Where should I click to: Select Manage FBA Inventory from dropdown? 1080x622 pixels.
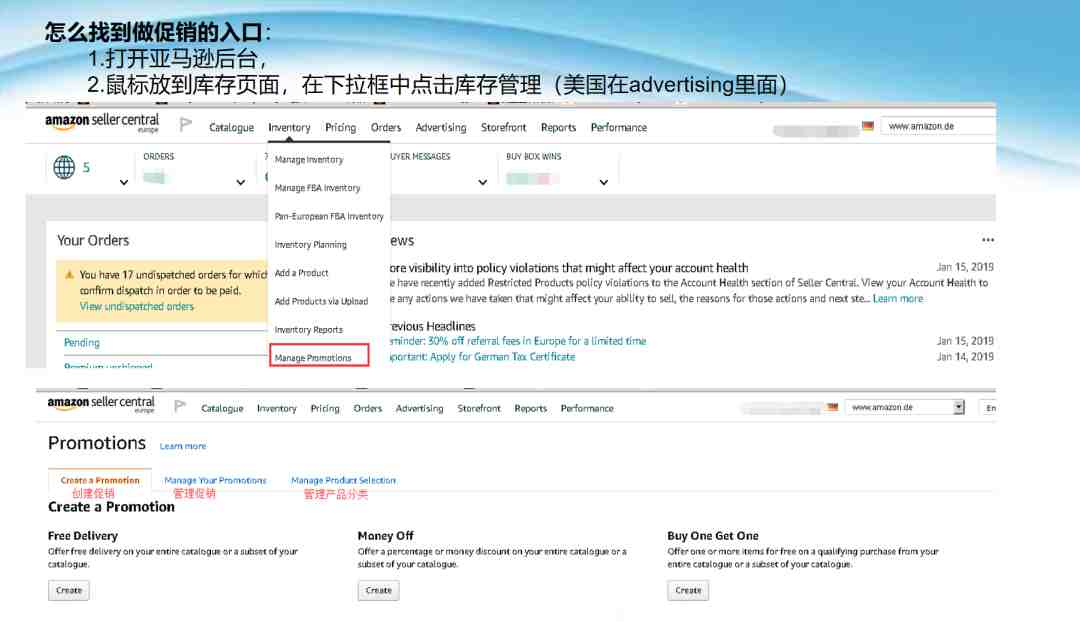[x=318, y=188]
